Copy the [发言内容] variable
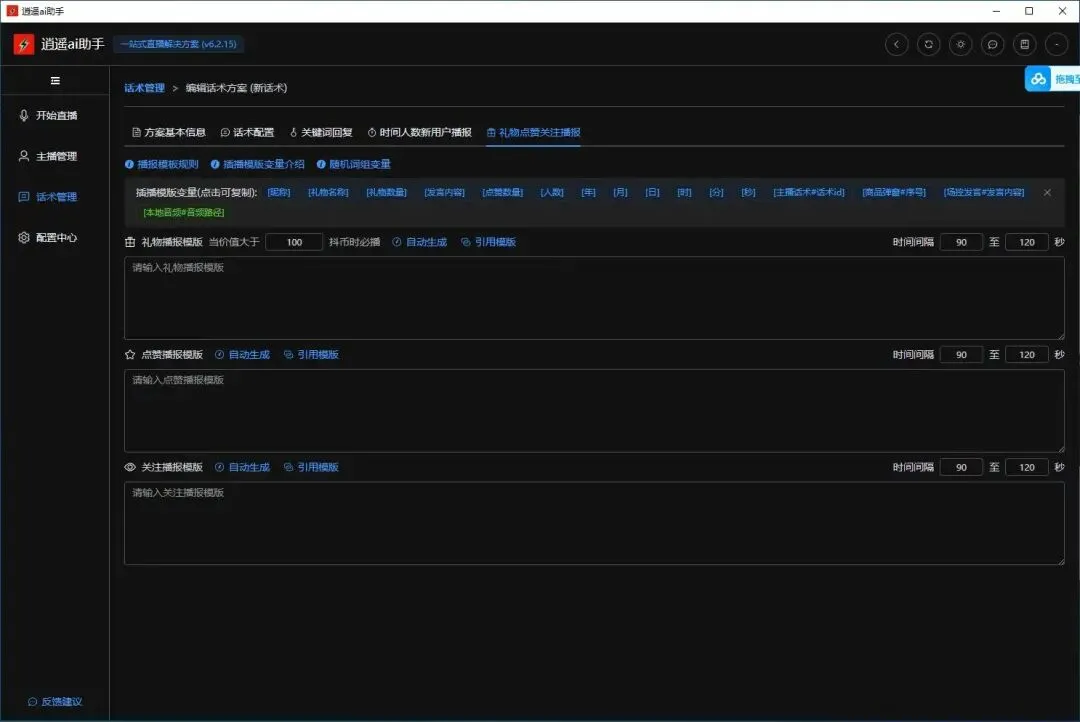1080x722 pixels. pyautogui.click(x=444, y=192)
